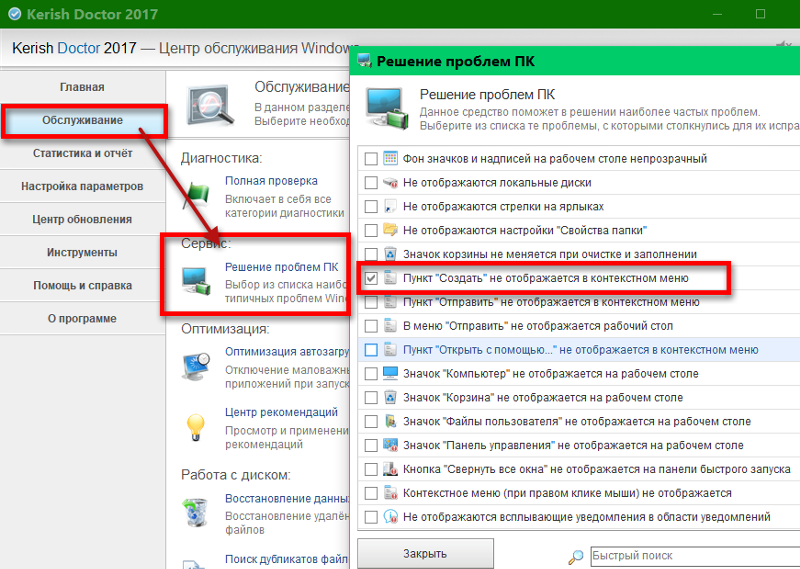Check 'Значок "Компьютер" не отображается' box
Screen dimensions: 800x569
coord(371,374)
